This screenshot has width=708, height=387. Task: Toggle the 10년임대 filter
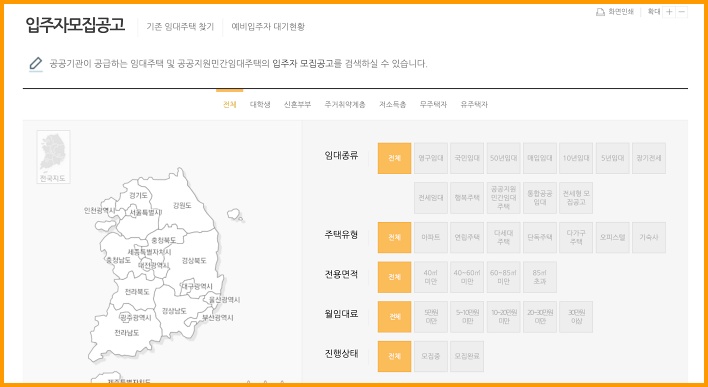pos(576,159)
